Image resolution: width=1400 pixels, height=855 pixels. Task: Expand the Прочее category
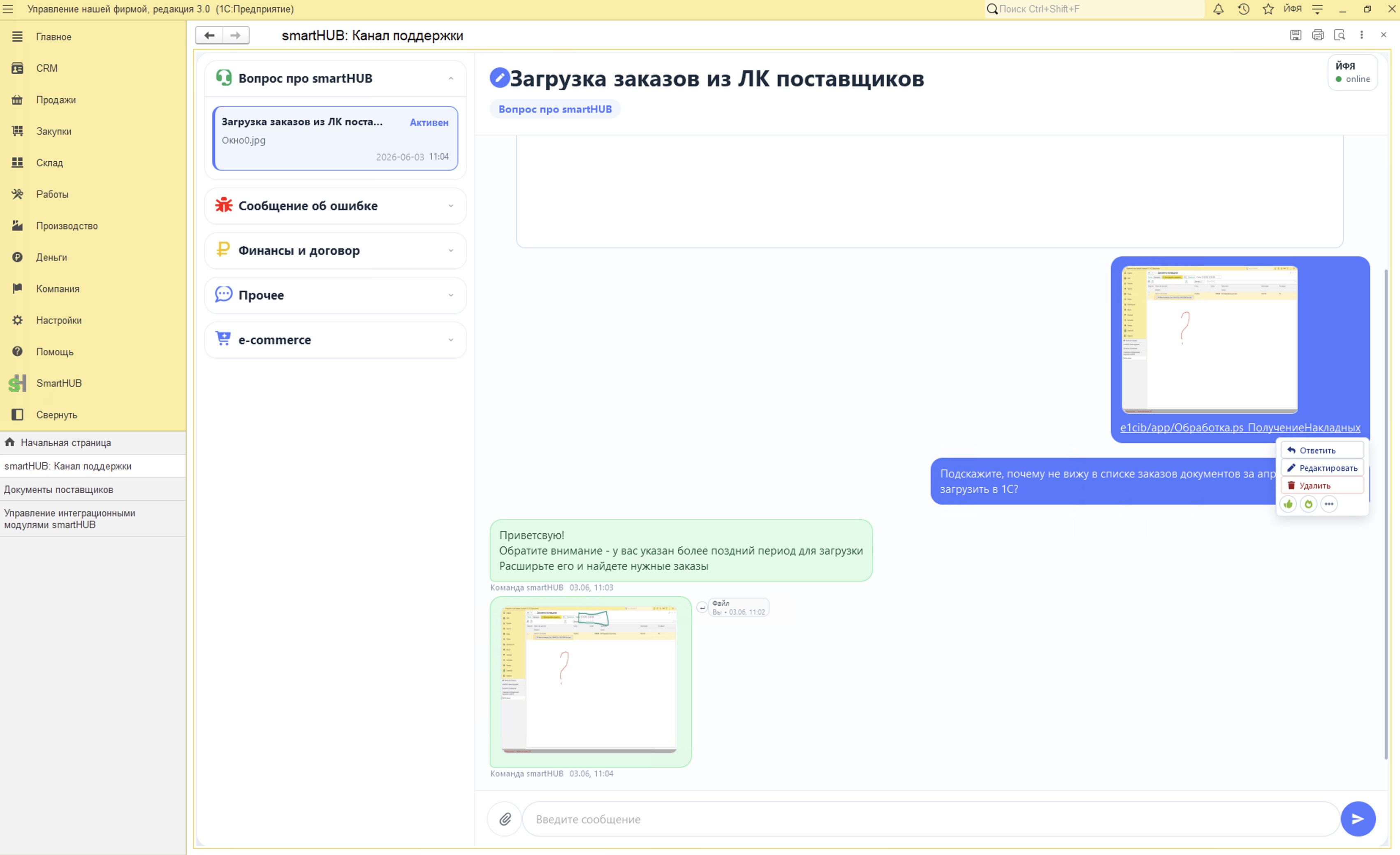click(335, 295)
